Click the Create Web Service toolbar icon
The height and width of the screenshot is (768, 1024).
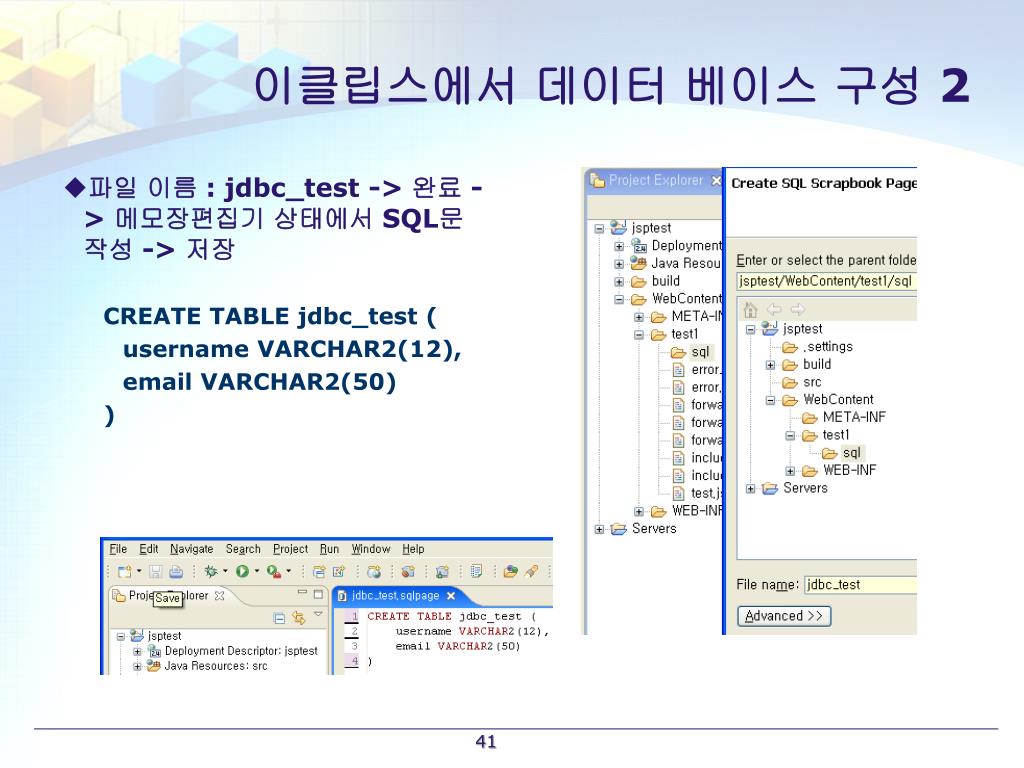tap(409, 571)
